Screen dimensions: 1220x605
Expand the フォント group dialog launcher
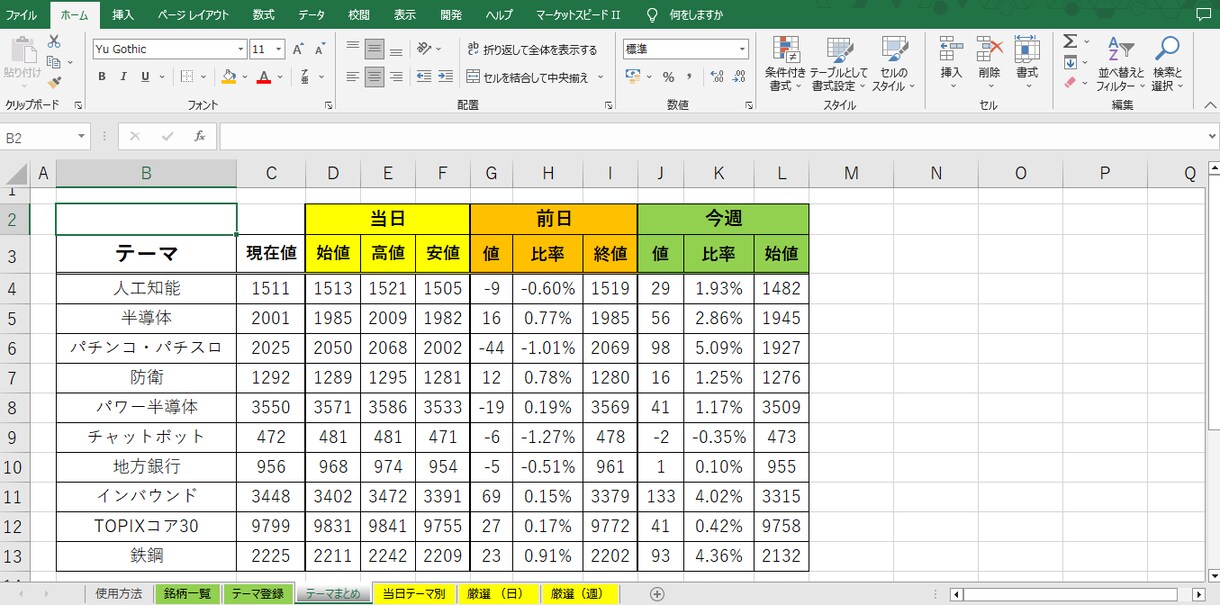pos(329,105)
